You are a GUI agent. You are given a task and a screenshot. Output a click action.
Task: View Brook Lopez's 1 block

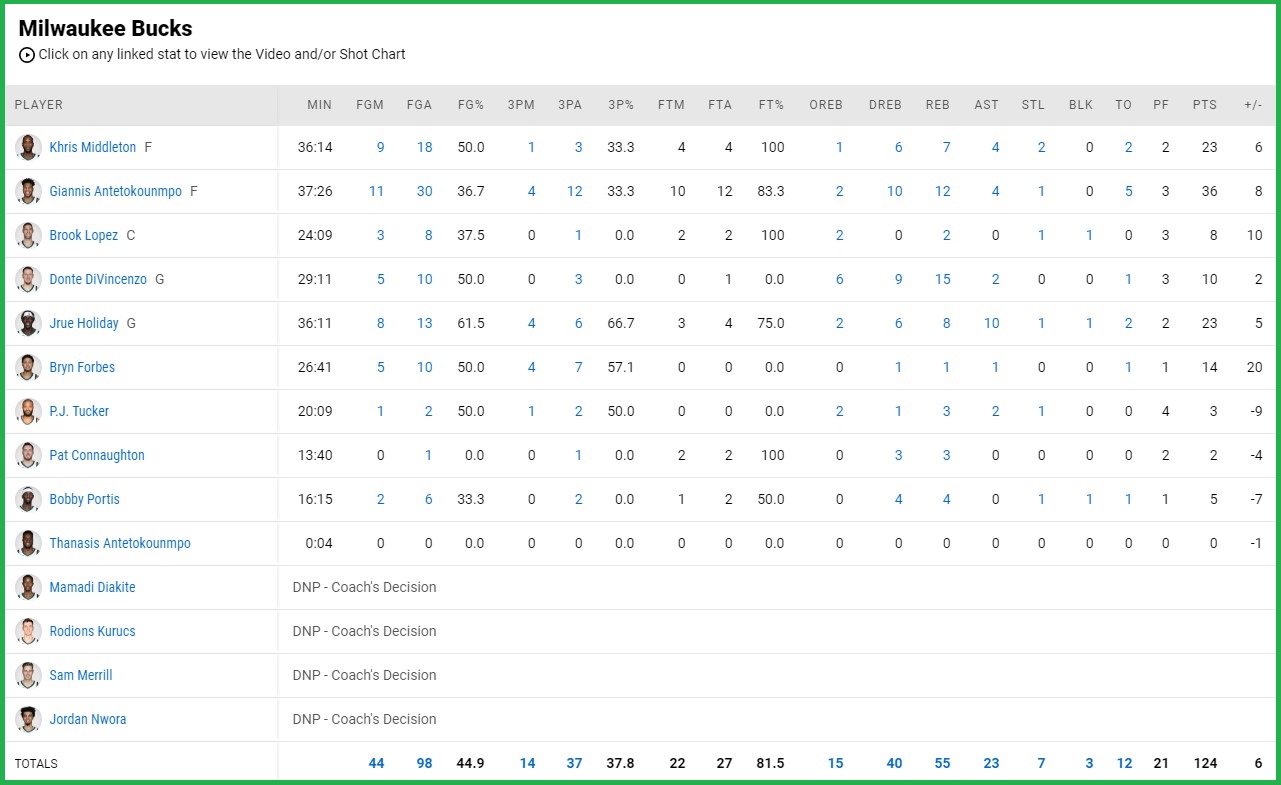click(1089, 235)
